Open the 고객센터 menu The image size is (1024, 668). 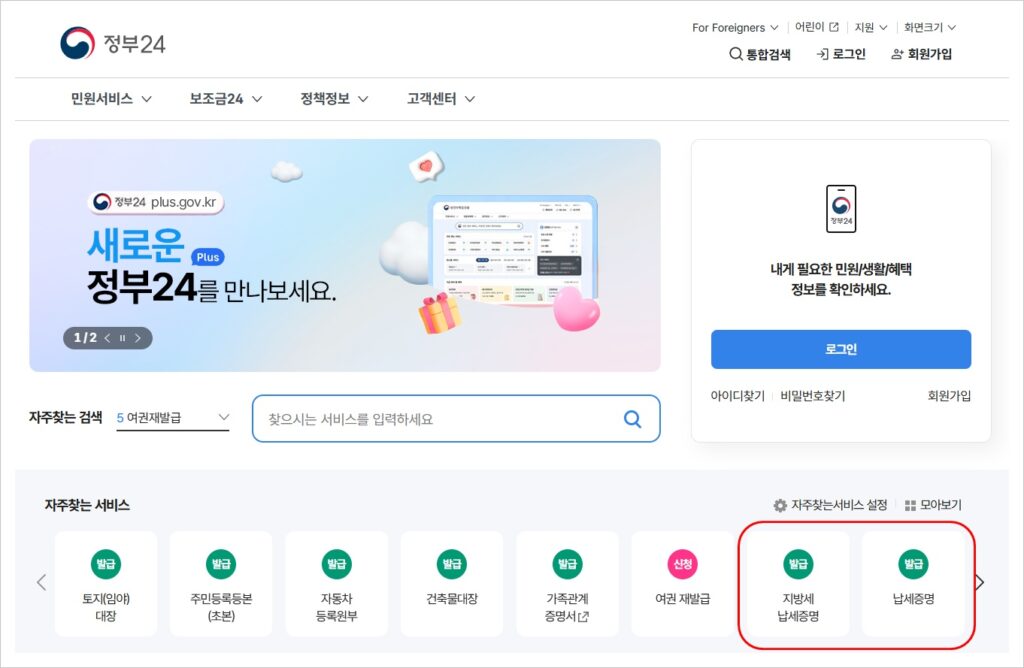(441, 99)
